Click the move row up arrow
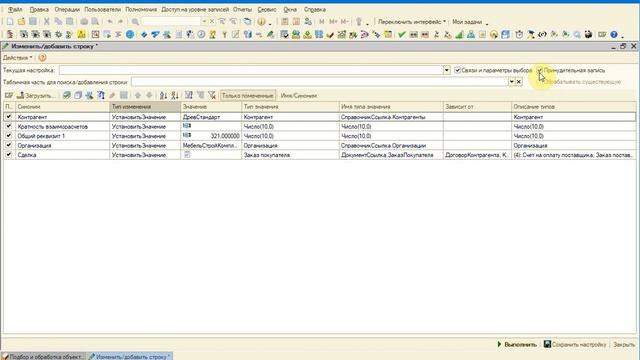The height and width of the screenshot is (360, 640). tap(138, 96)
